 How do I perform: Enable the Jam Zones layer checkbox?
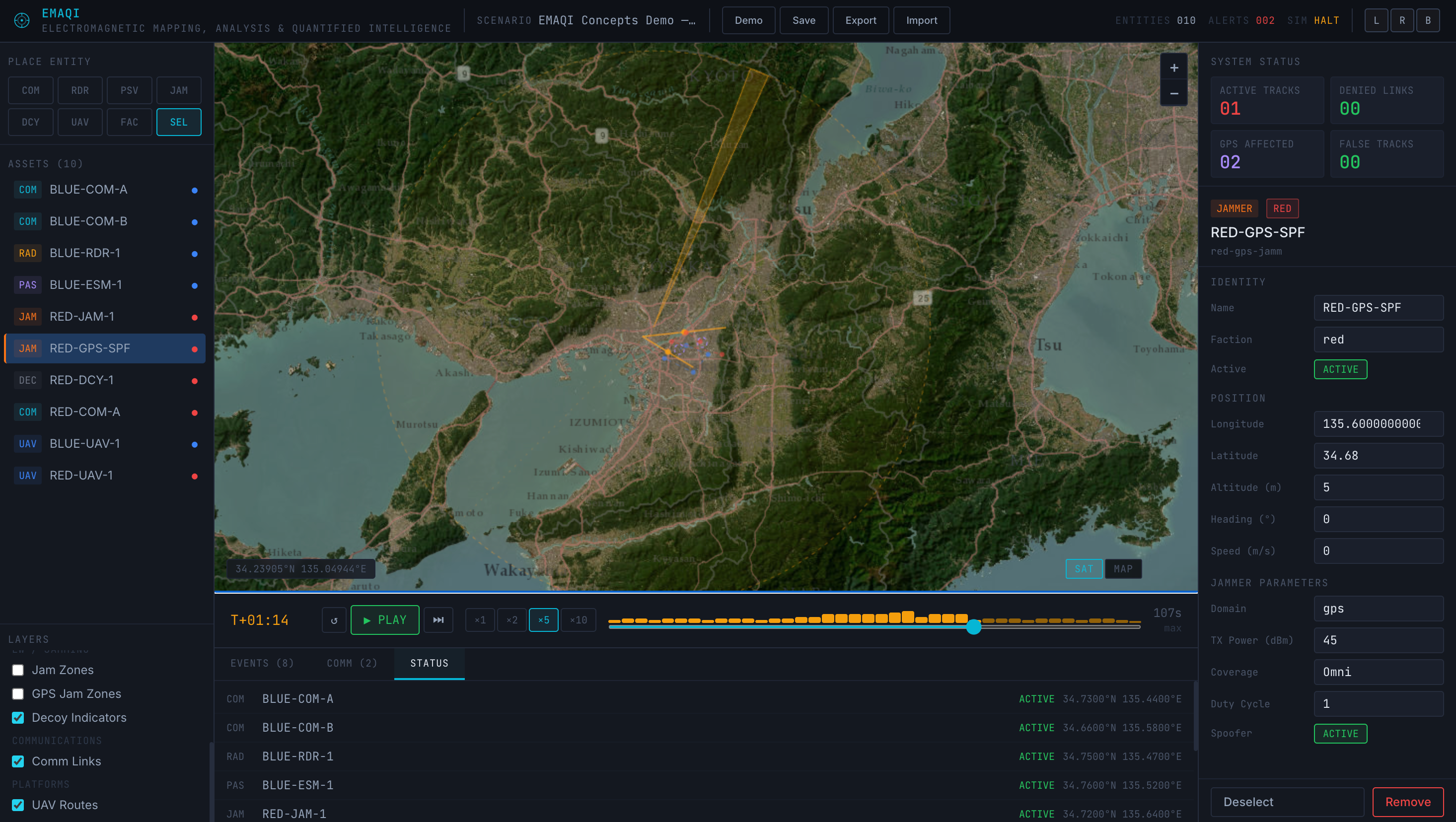coord(18,670)
